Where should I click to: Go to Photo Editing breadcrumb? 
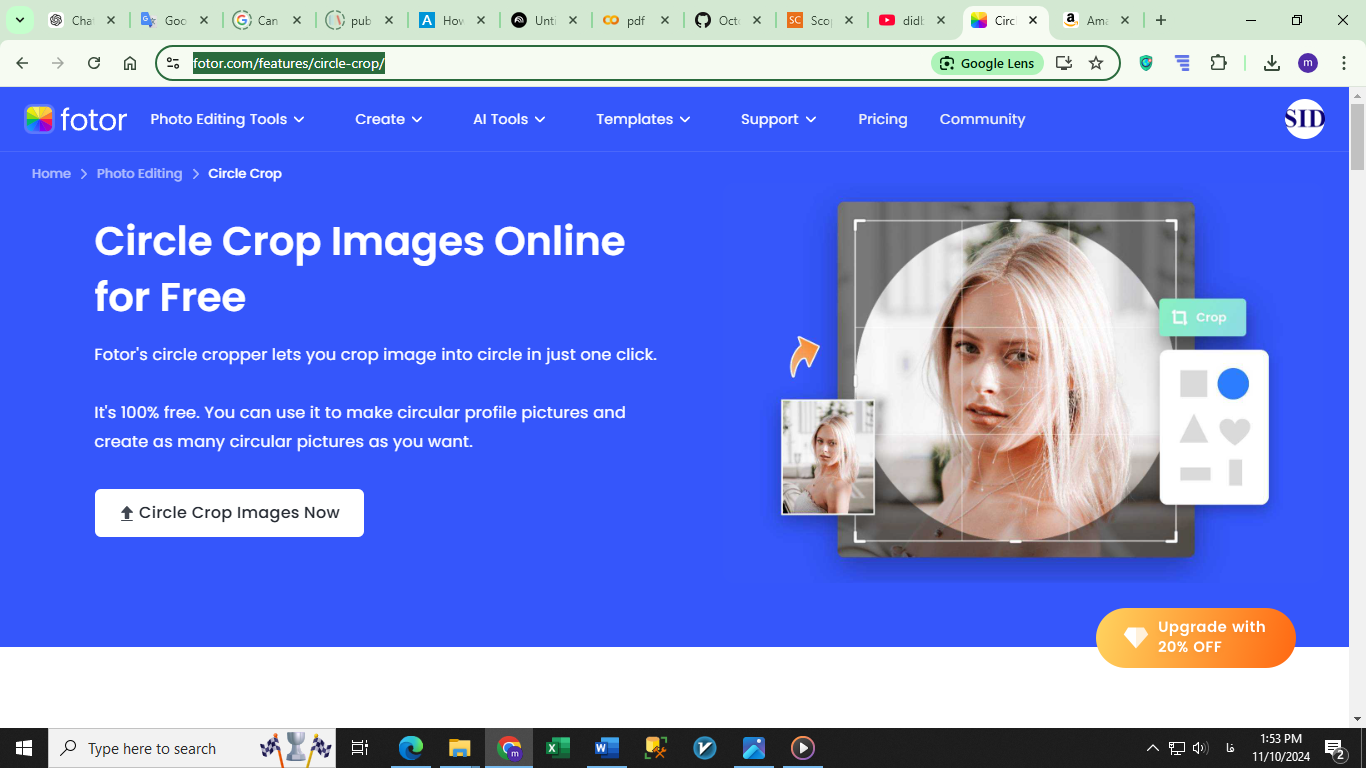pyautogui.click(x=139, y=173)
